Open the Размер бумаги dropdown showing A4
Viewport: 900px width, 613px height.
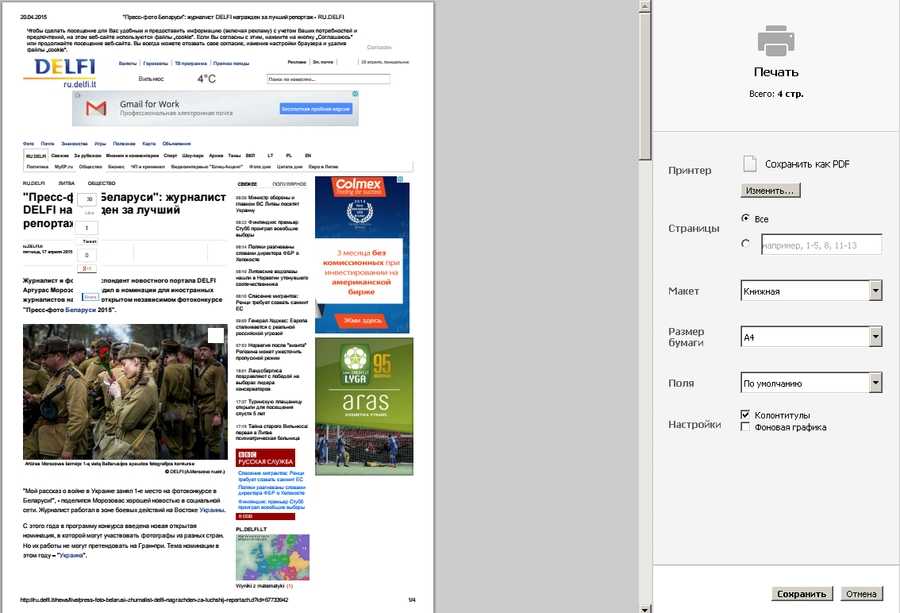tap(811, 337)
